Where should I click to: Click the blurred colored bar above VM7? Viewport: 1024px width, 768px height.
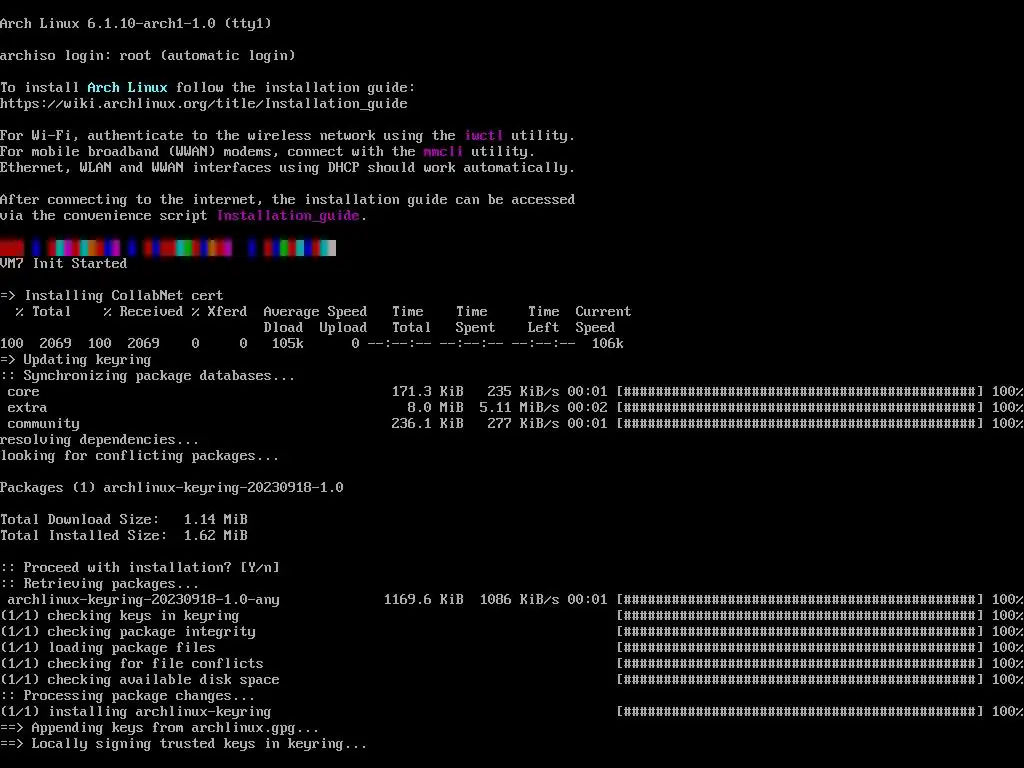[168, 248]
